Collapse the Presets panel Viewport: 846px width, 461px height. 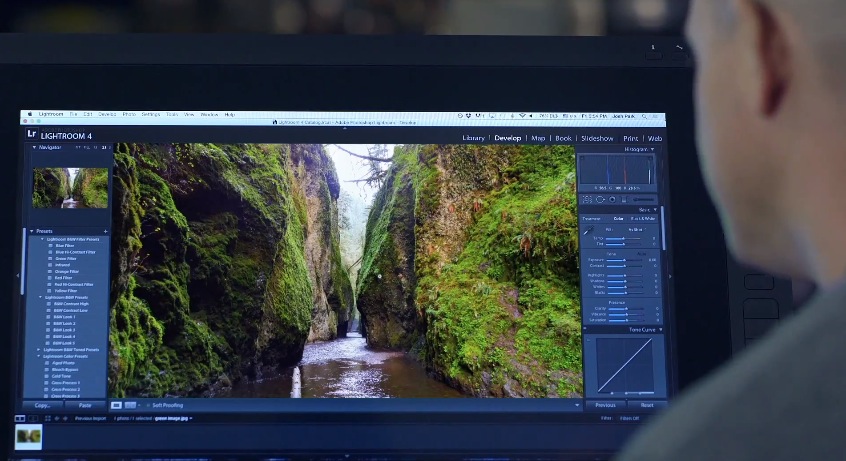(x=32, y=231)
